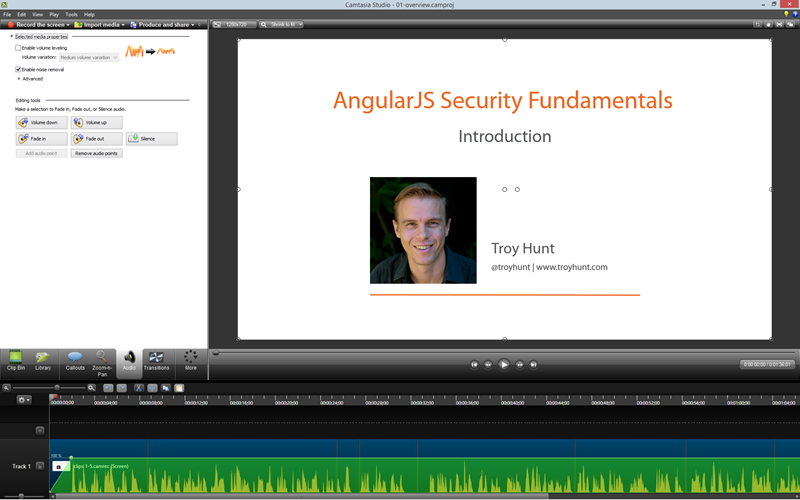Screen dimensions: 800x500
Task: Click the timeline zoom-in magnifier icon
Action: tap(91, 388)
